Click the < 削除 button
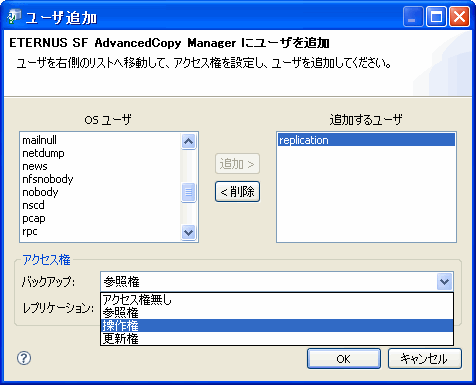The width and height of the screenshot is (476, 385). [237, 192]
